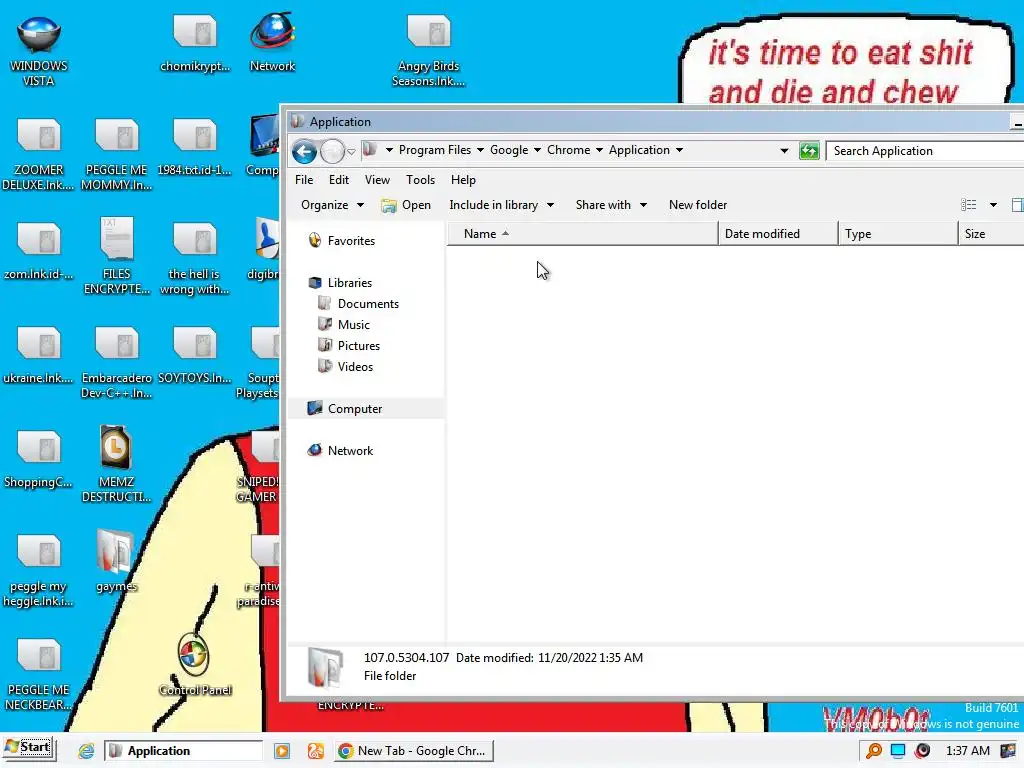The width and height of the screenshot is (1024, 768).
Task: Click the green refresh button
Action: click(809, 151)
